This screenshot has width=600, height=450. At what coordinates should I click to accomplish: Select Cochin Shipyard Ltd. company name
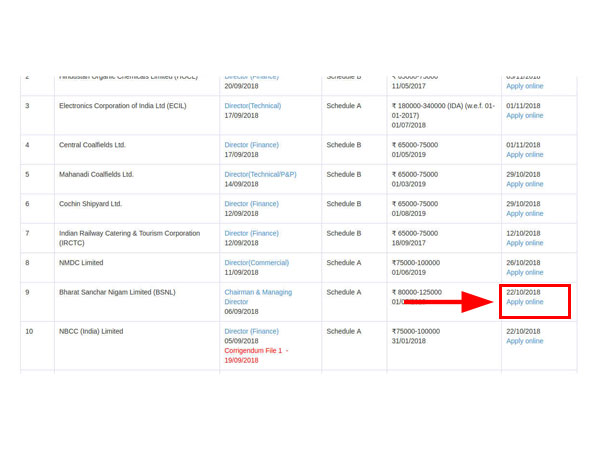tap(90, 204)
